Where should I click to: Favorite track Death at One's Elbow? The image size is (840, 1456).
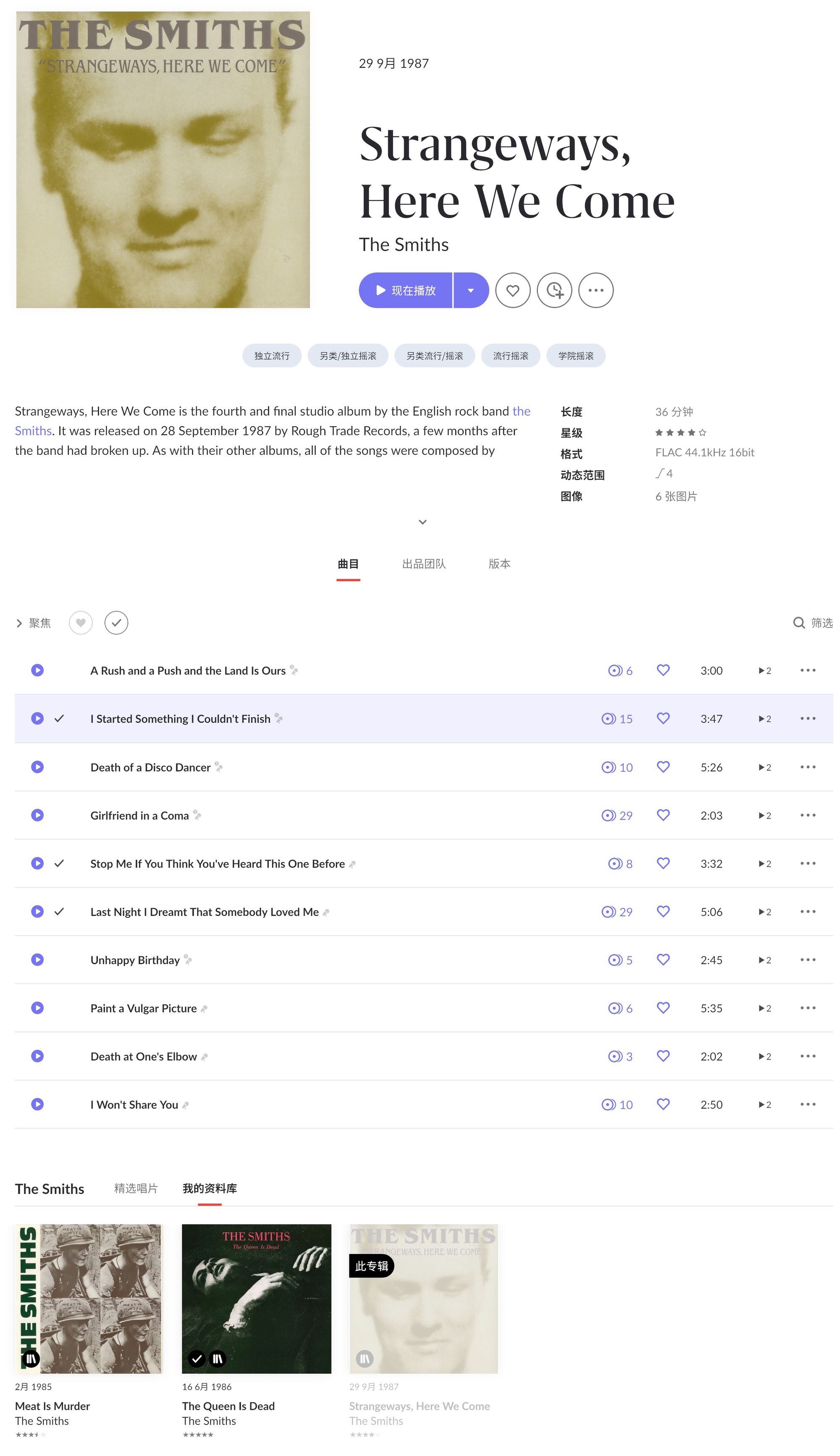point(664,1056)
